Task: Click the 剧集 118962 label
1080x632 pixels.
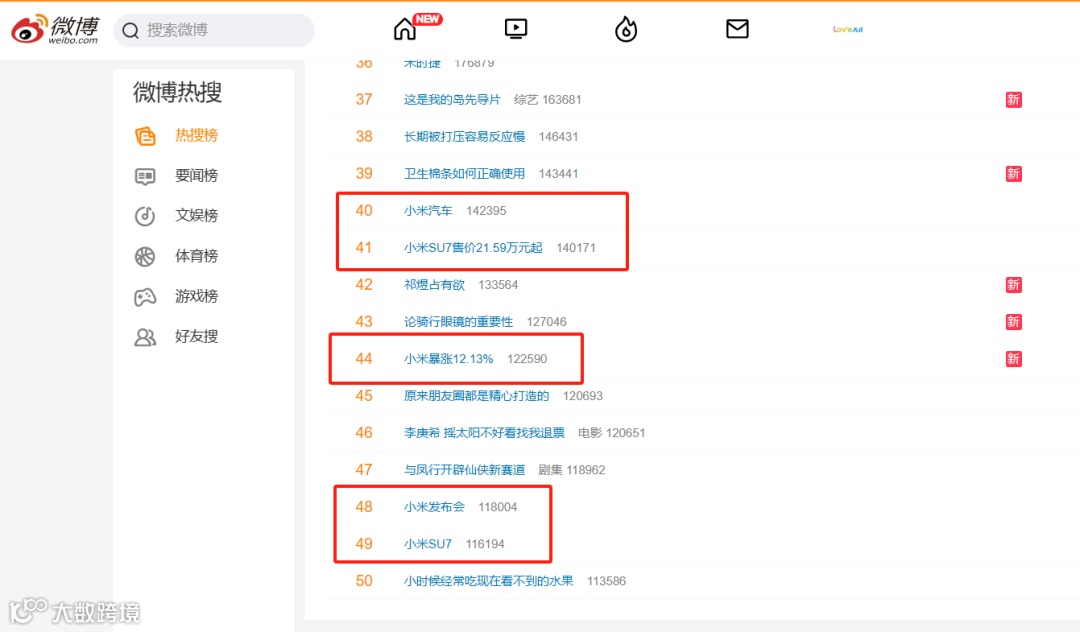Action: 572,470
